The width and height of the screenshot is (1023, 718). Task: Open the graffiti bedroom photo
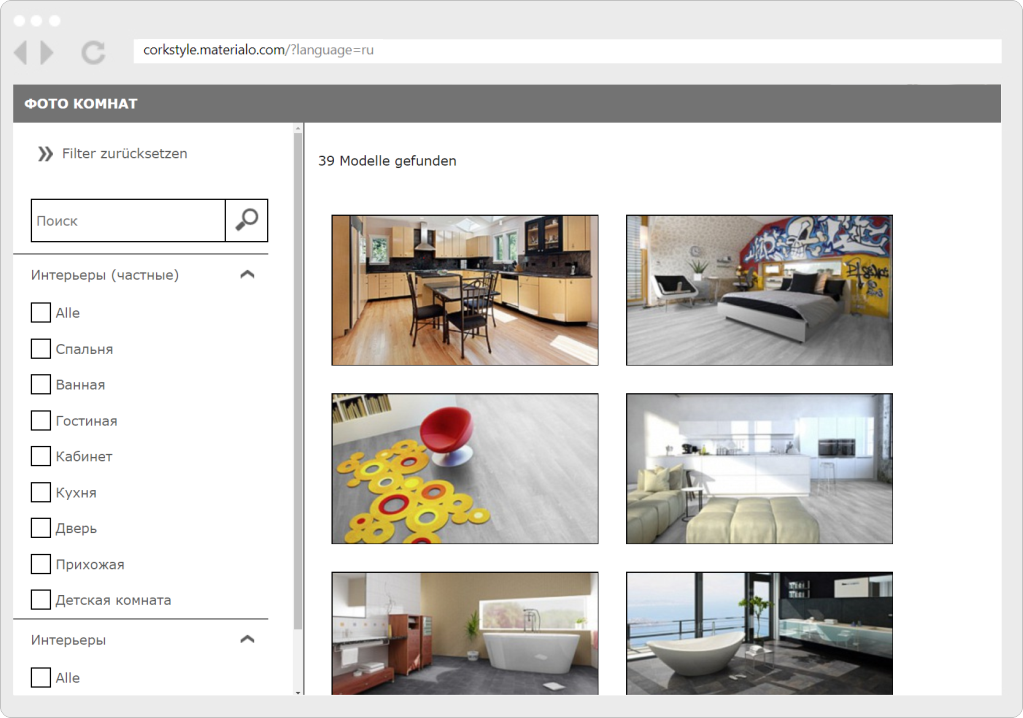point(759,290)
